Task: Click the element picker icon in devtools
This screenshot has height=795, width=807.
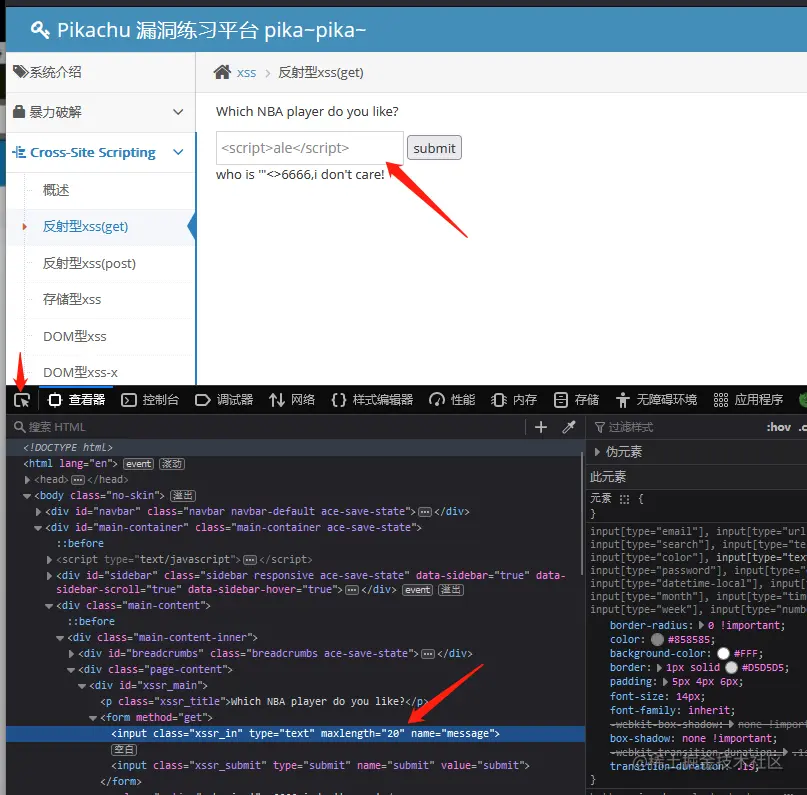Action: (22, 400)
